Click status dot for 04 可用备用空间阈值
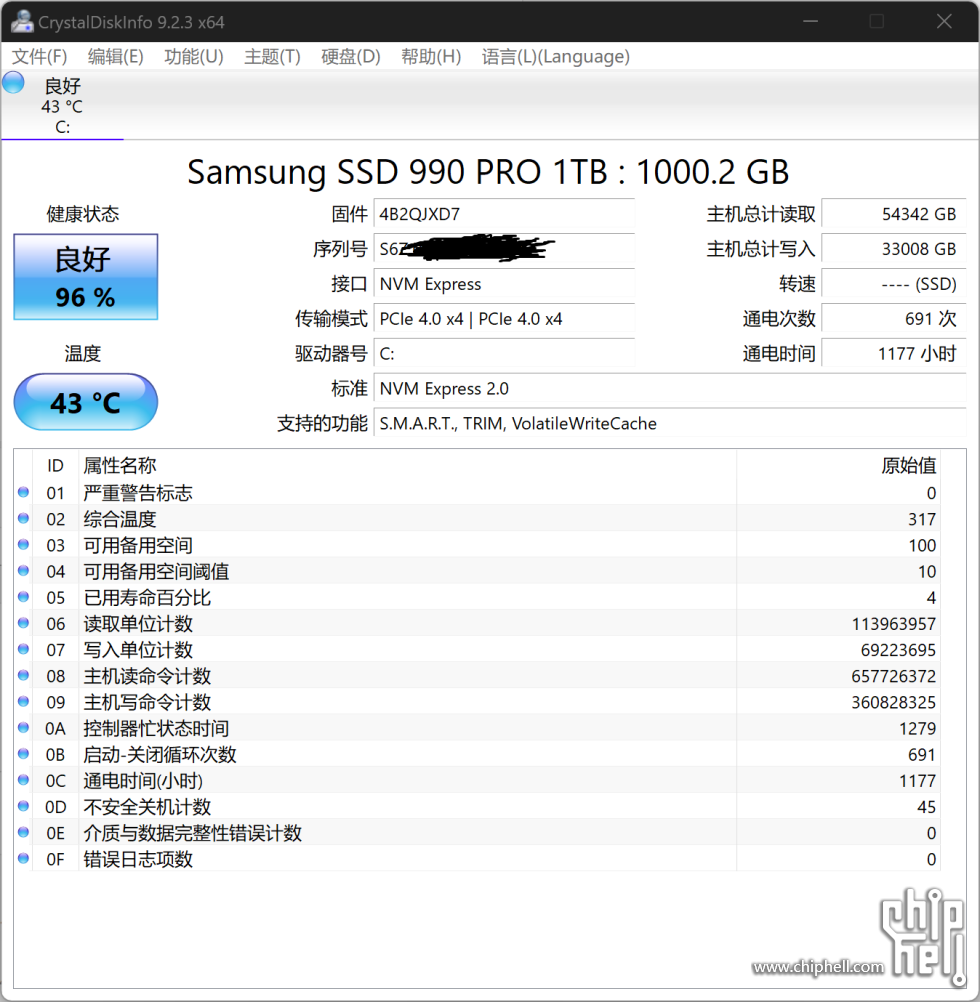Screen dimensions: 980x1002 (x=24, y=571)
